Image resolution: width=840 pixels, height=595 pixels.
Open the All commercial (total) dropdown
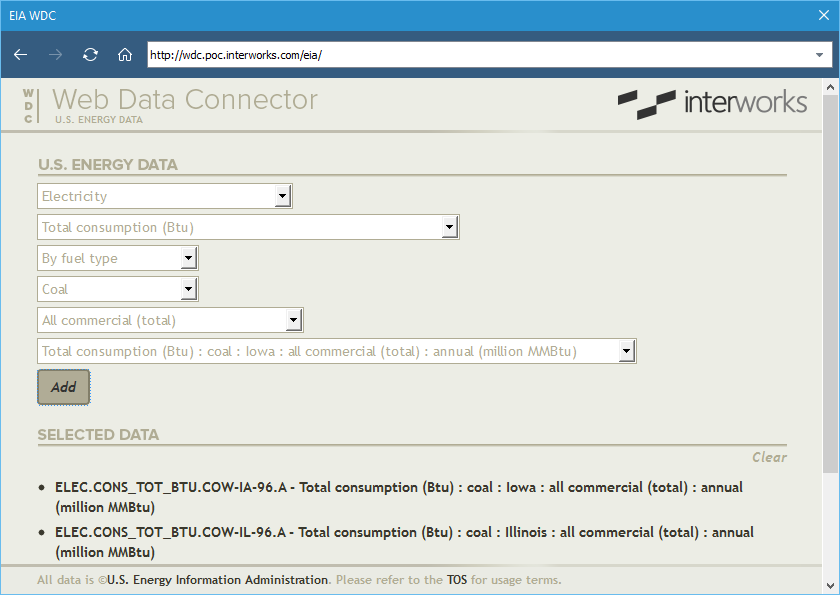tap(170, 320)
